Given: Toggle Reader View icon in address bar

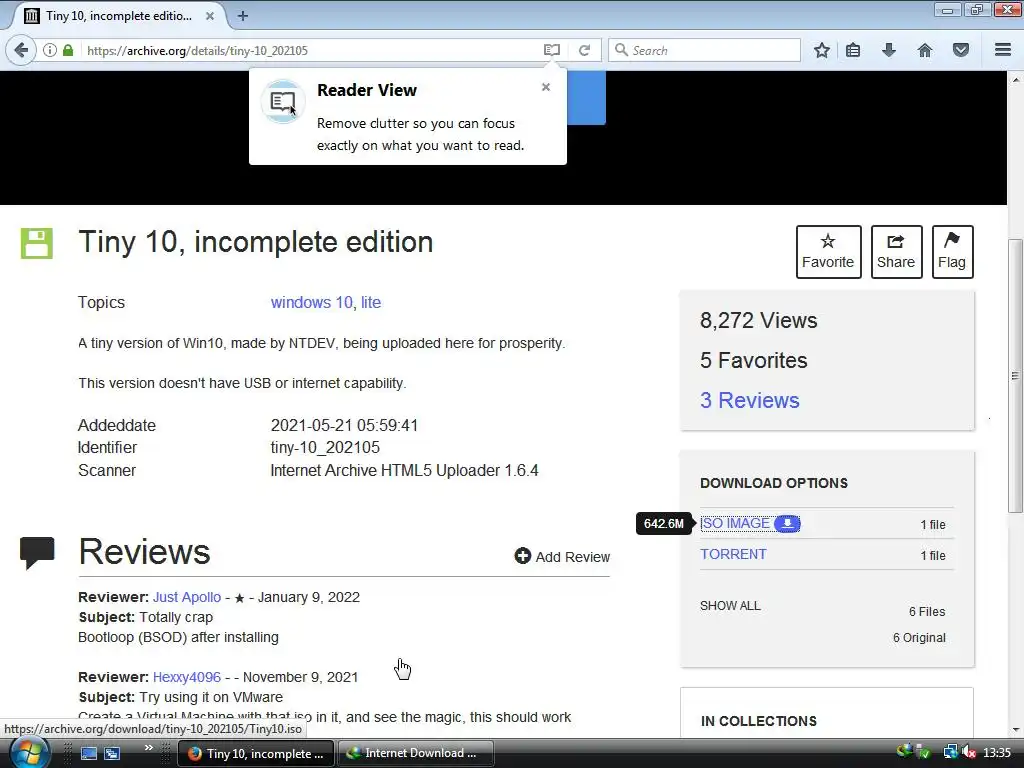Looking at the screenshot, I should tap(552, 50).
